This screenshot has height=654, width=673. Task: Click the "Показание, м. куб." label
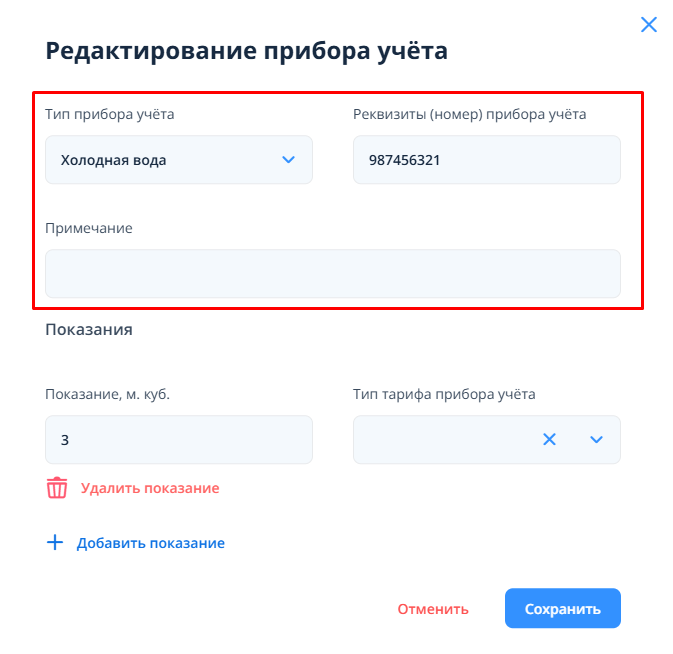point(108,394)
